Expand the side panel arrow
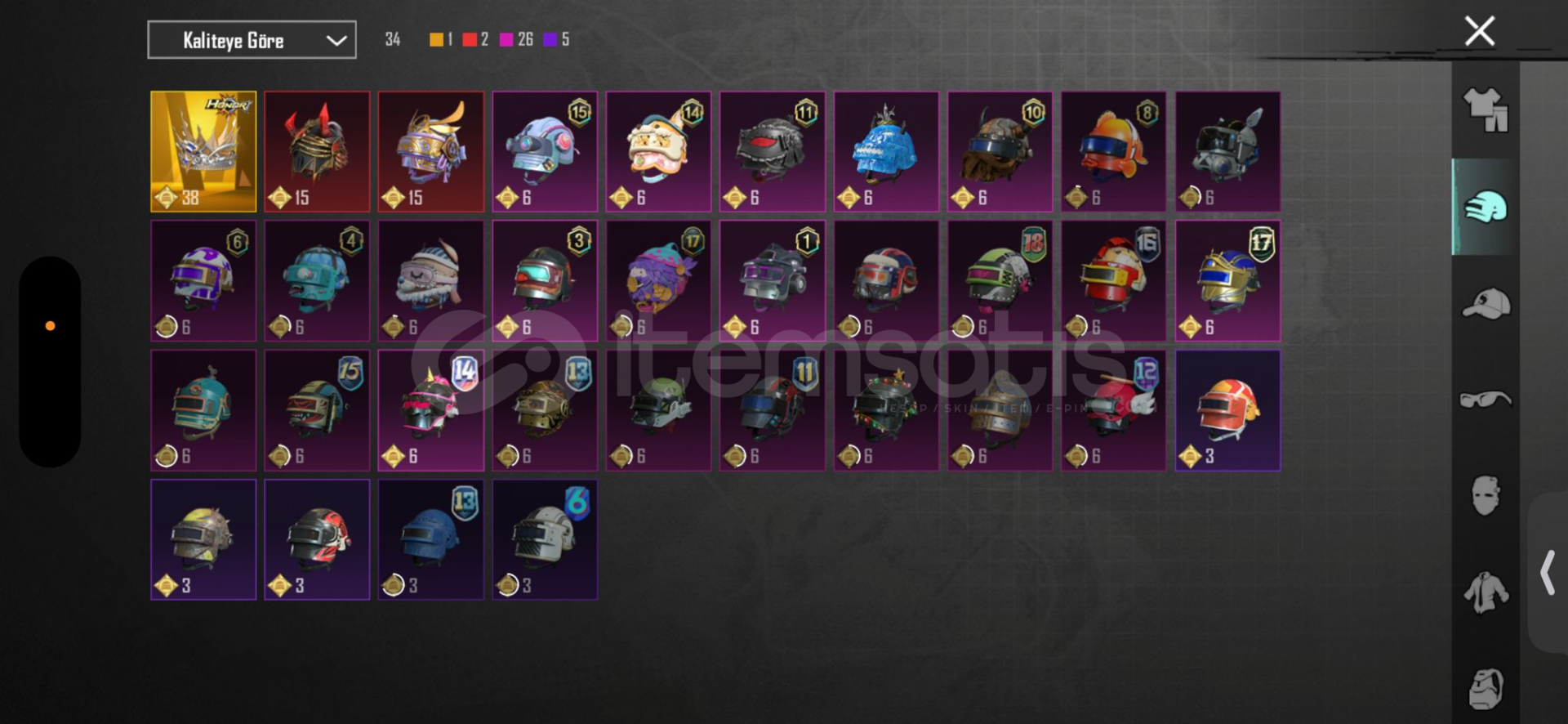Viewport: 1568px width, 724px height. tap(1547, 572)
